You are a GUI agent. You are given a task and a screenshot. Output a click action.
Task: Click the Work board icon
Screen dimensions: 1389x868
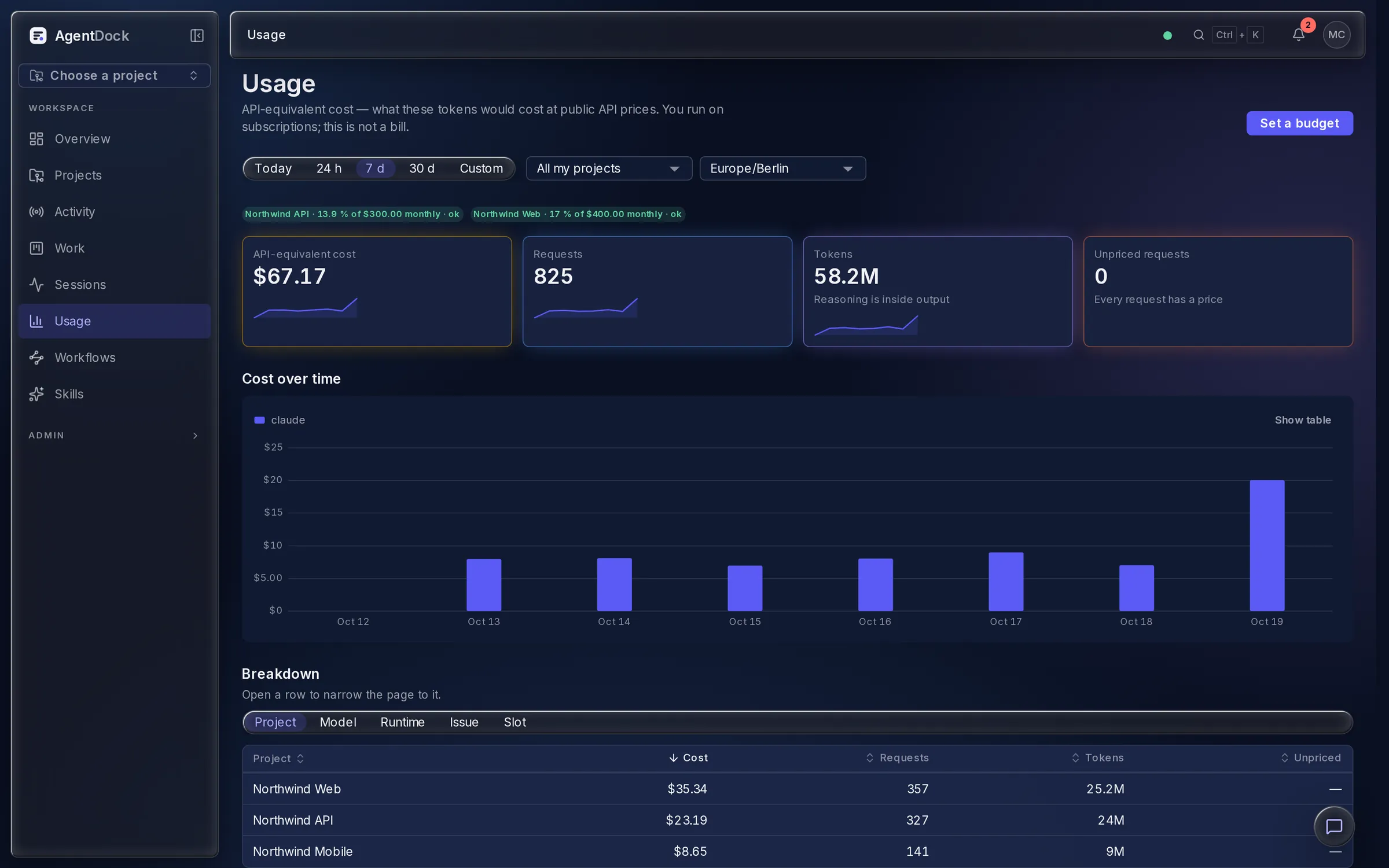click(x=36, y=248)
